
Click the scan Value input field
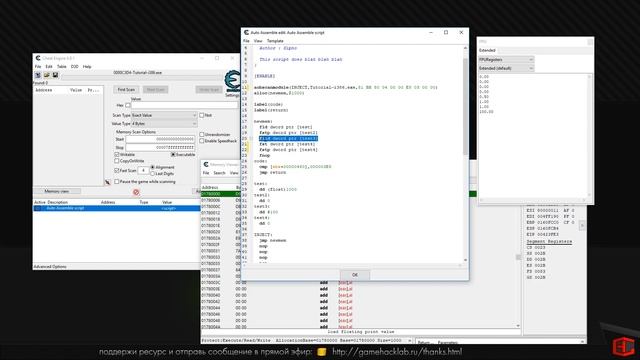184,105
